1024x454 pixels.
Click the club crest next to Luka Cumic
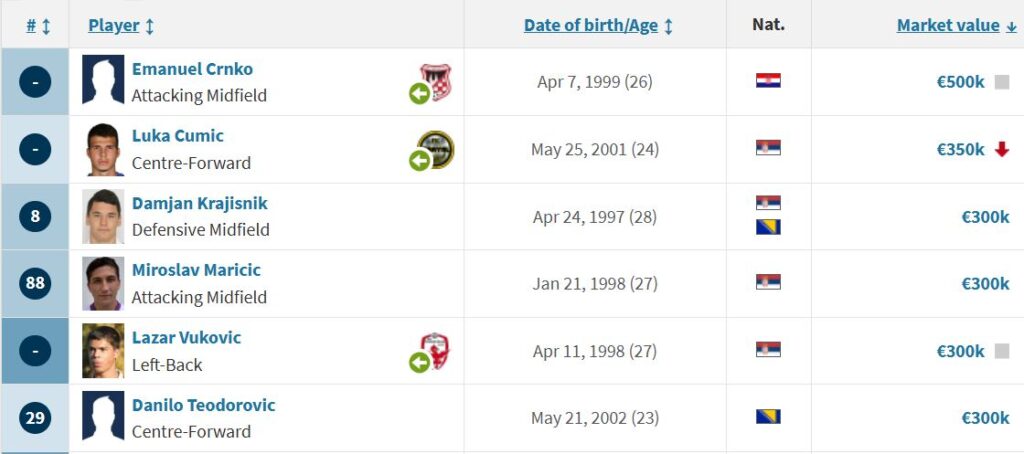pos(436,149)
